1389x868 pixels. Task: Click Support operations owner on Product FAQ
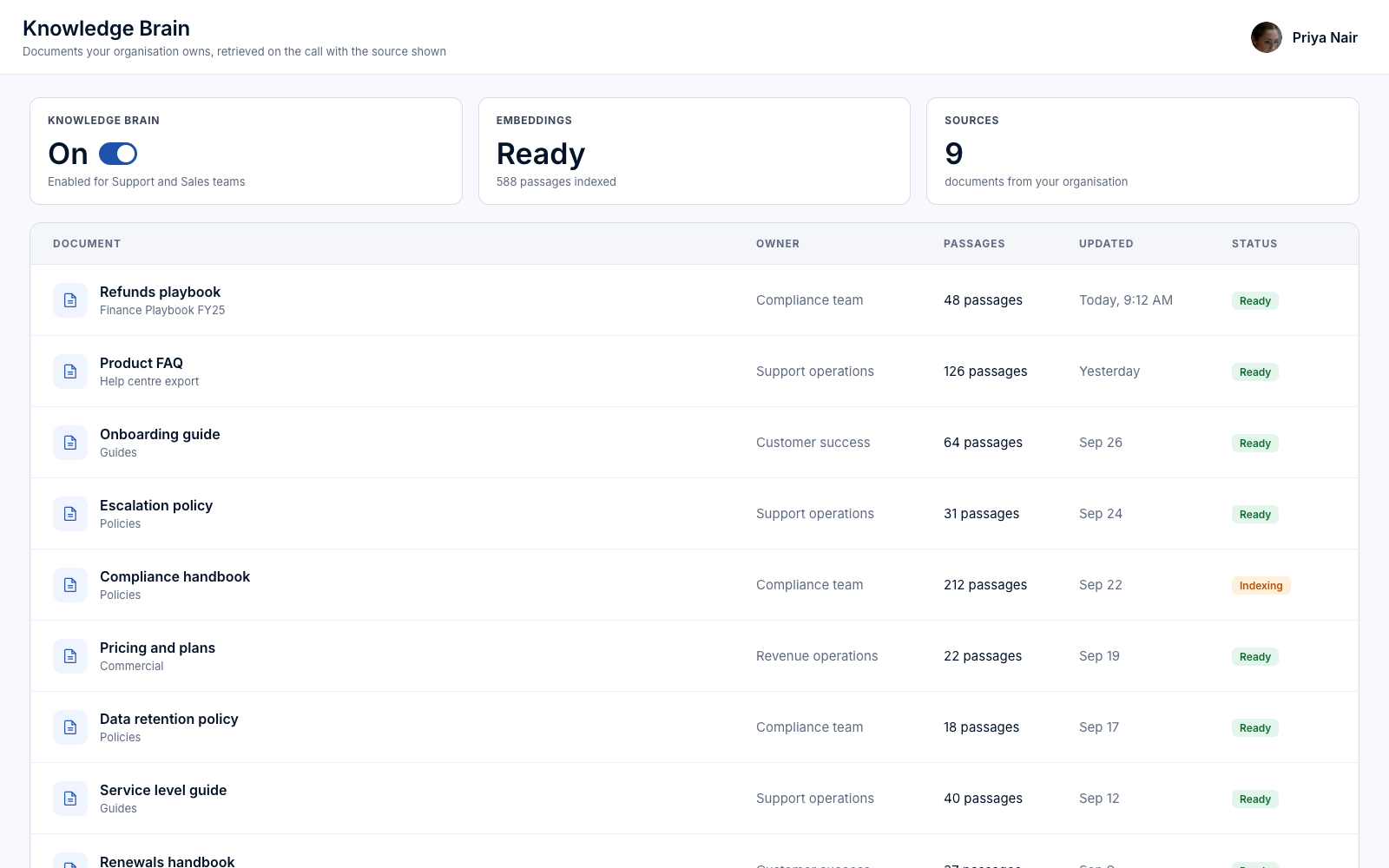pos(815,372)
